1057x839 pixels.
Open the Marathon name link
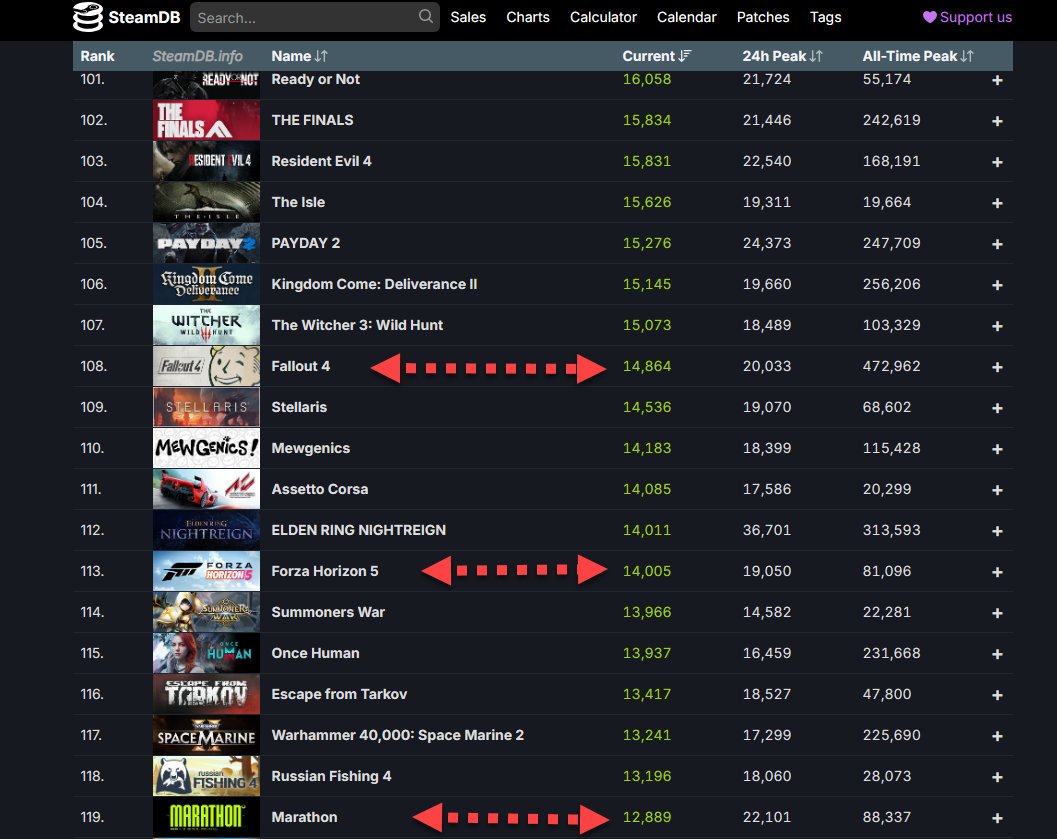(304, 817)
